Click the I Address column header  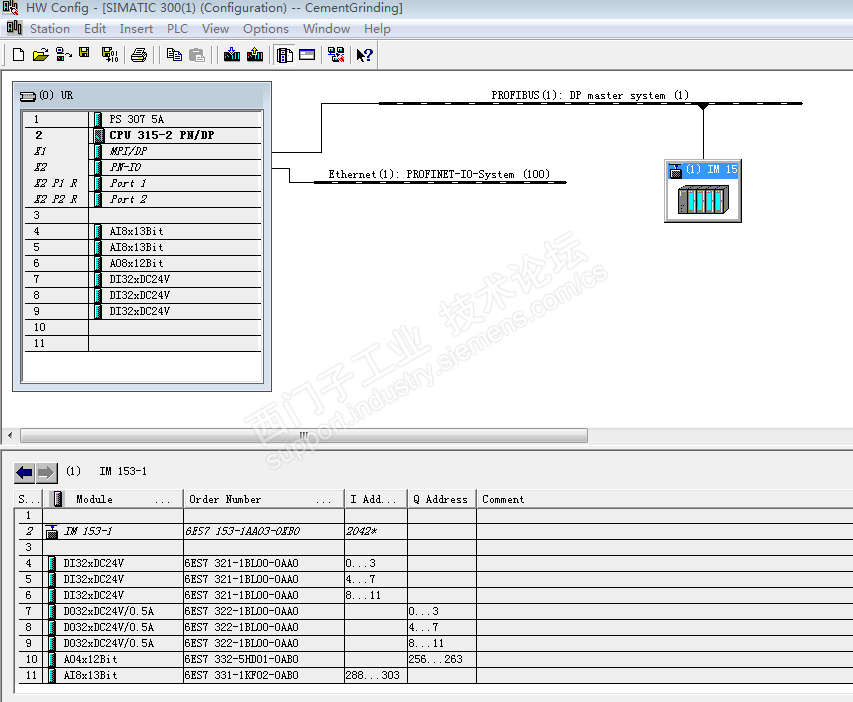376,499
